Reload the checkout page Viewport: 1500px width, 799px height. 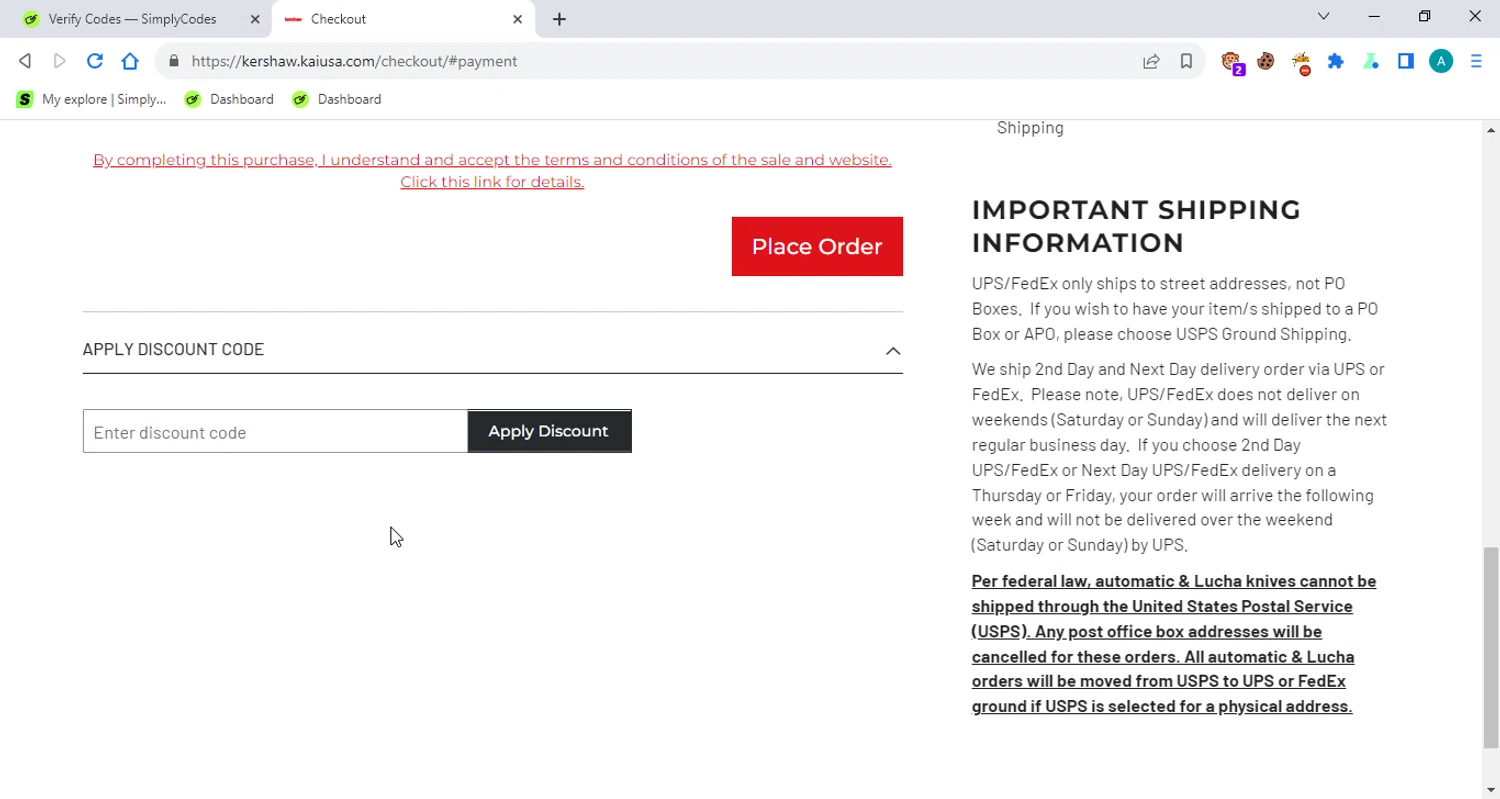95,61
